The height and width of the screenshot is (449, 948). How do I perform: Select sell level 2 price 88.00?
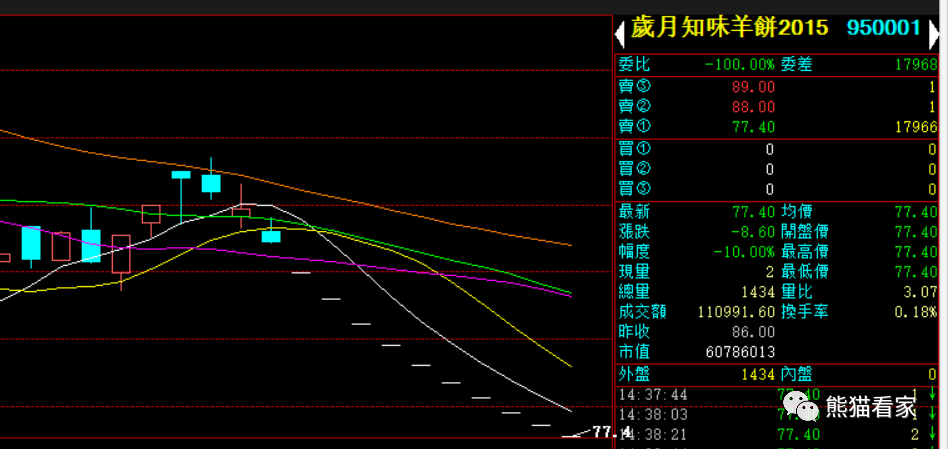tap(753, 107)
